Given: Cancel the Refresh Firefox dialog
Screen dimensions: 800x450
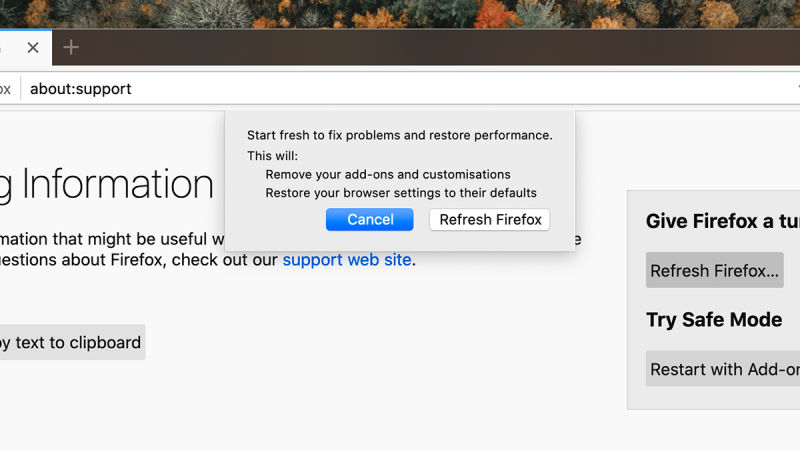Looking at the screenshot, I should pyautogui.click(x=370, y=219).
